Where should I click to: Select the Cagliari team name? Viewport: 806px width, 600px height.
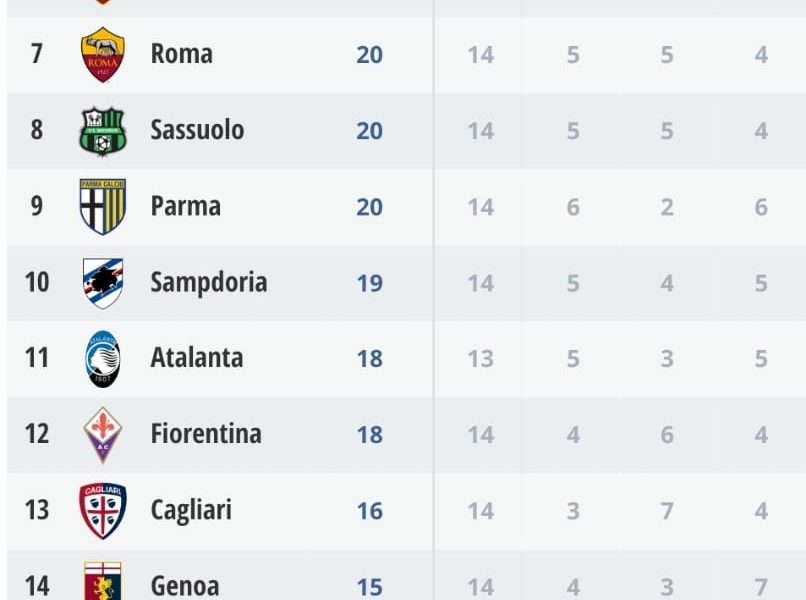(191, 510)
